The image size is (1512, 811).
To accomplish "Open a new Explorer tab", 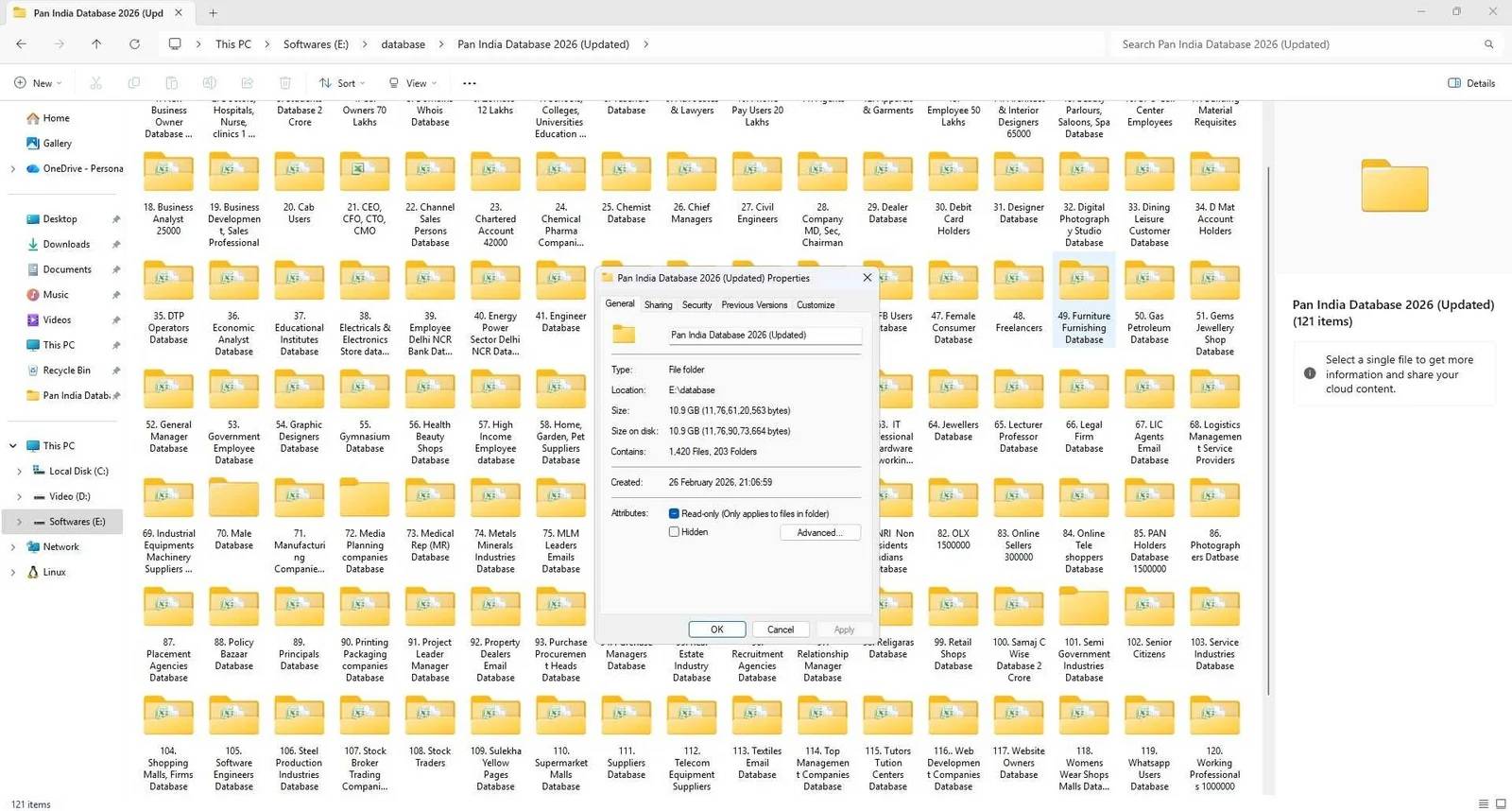I will point(213,13).
